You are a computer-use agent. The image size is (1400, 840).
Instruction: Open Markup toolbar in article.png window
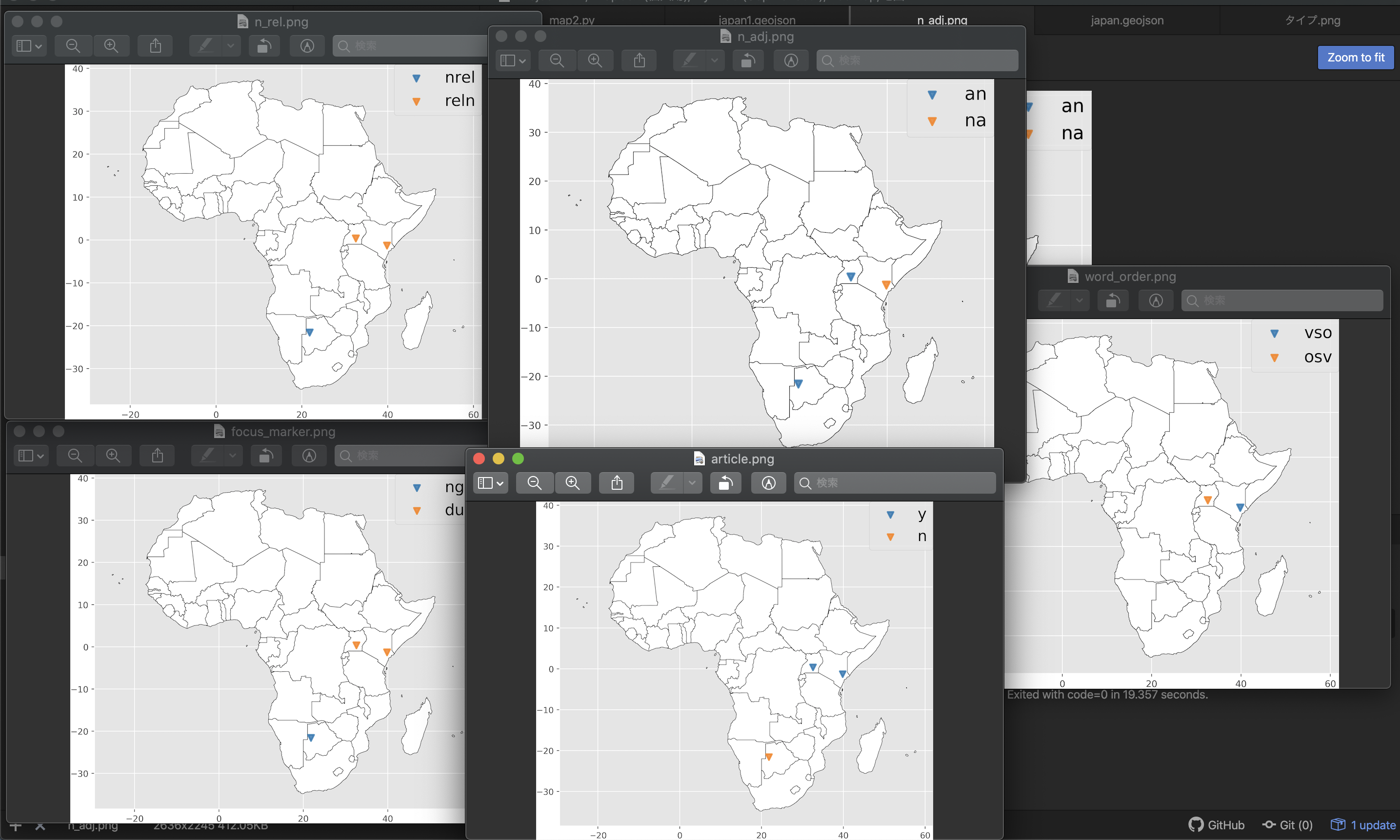[768, 483]
